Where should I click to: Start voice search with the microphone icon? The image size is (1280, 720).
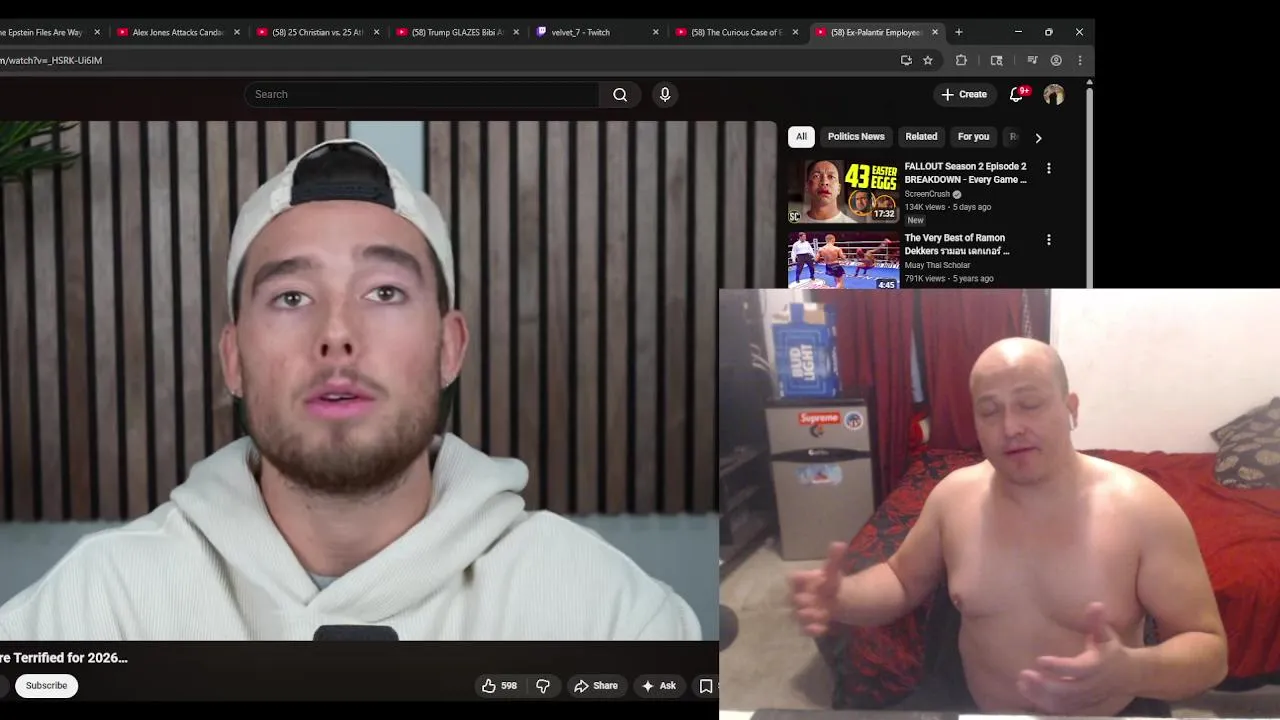[x=665, y=94]
